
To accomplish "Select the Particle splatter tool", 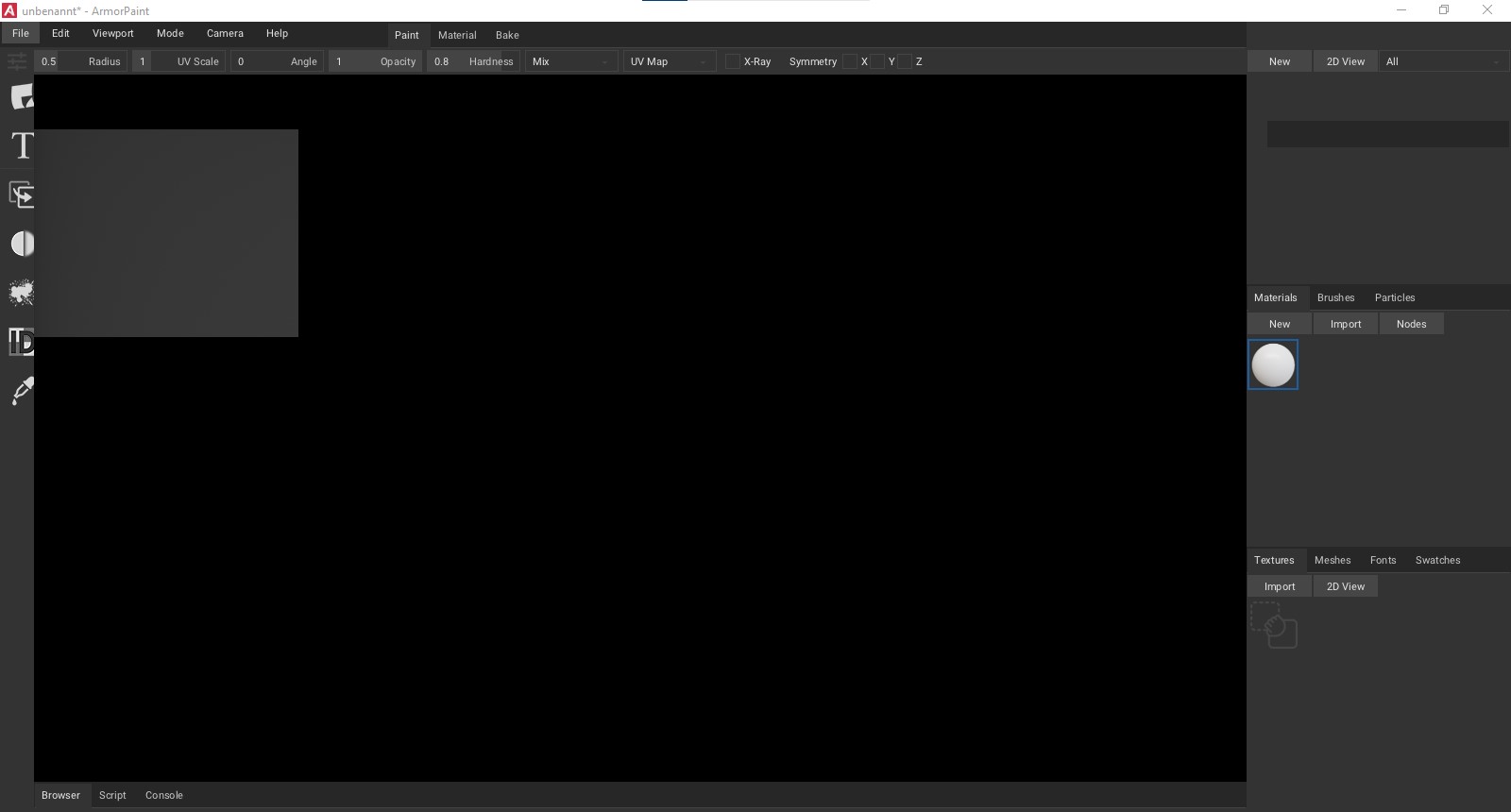I will [x=22, y=293].
